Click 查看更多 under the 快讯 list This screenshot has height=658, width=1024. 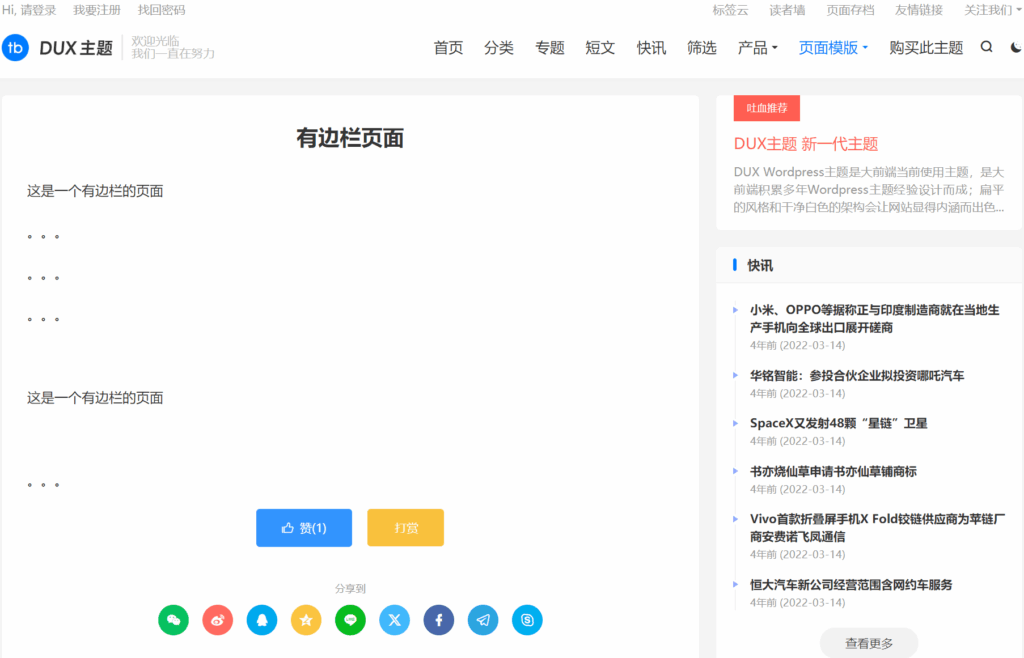pyautogui.click(x=869, y=643)
